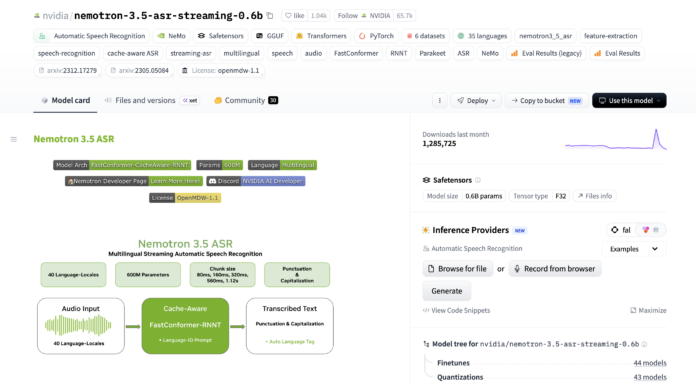Open the License OpenMDW-1.1 badge
Image resolution: width=696 pixels, height=385 pixels.
[185, 198]
